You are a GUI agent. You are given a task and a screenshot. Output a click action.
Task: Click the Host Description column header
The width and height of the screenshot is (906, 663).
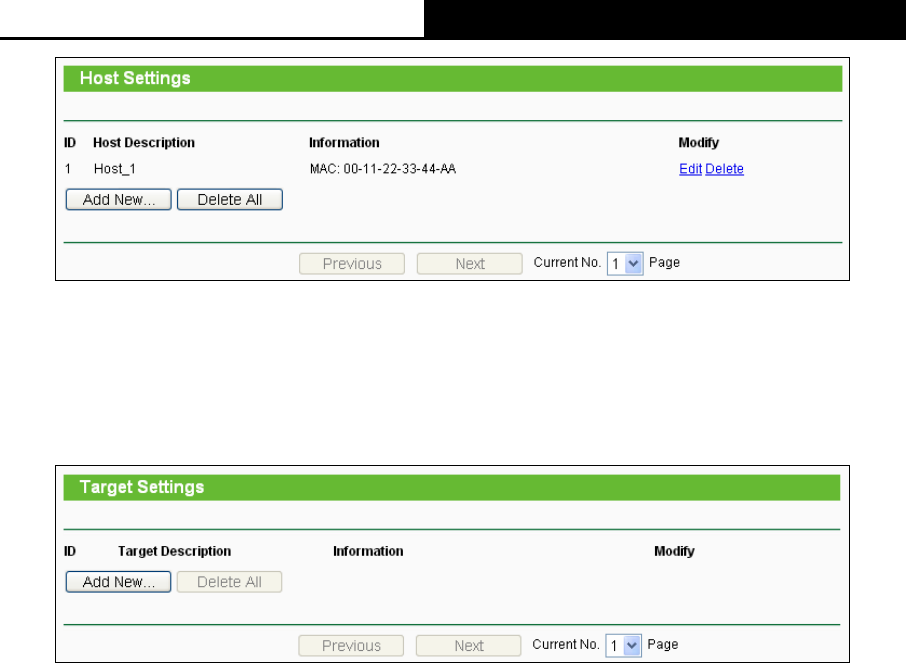click(x=144, y=143)
